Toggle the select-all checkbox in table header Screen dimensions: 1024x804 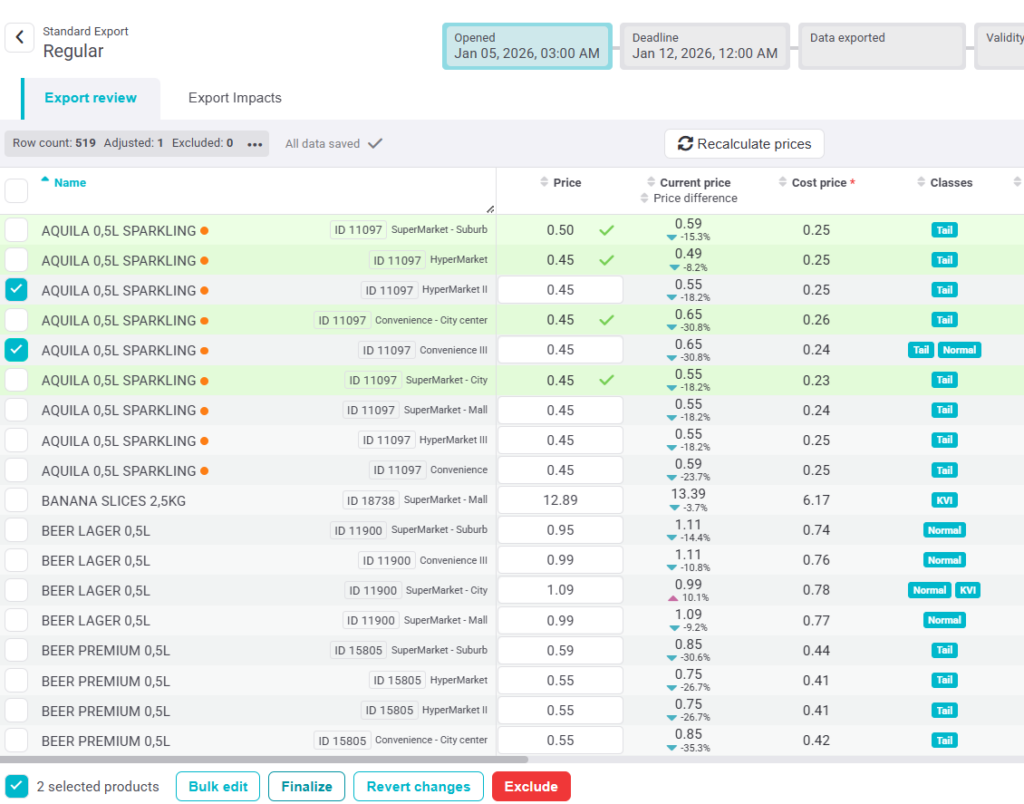tap(16, 190)
